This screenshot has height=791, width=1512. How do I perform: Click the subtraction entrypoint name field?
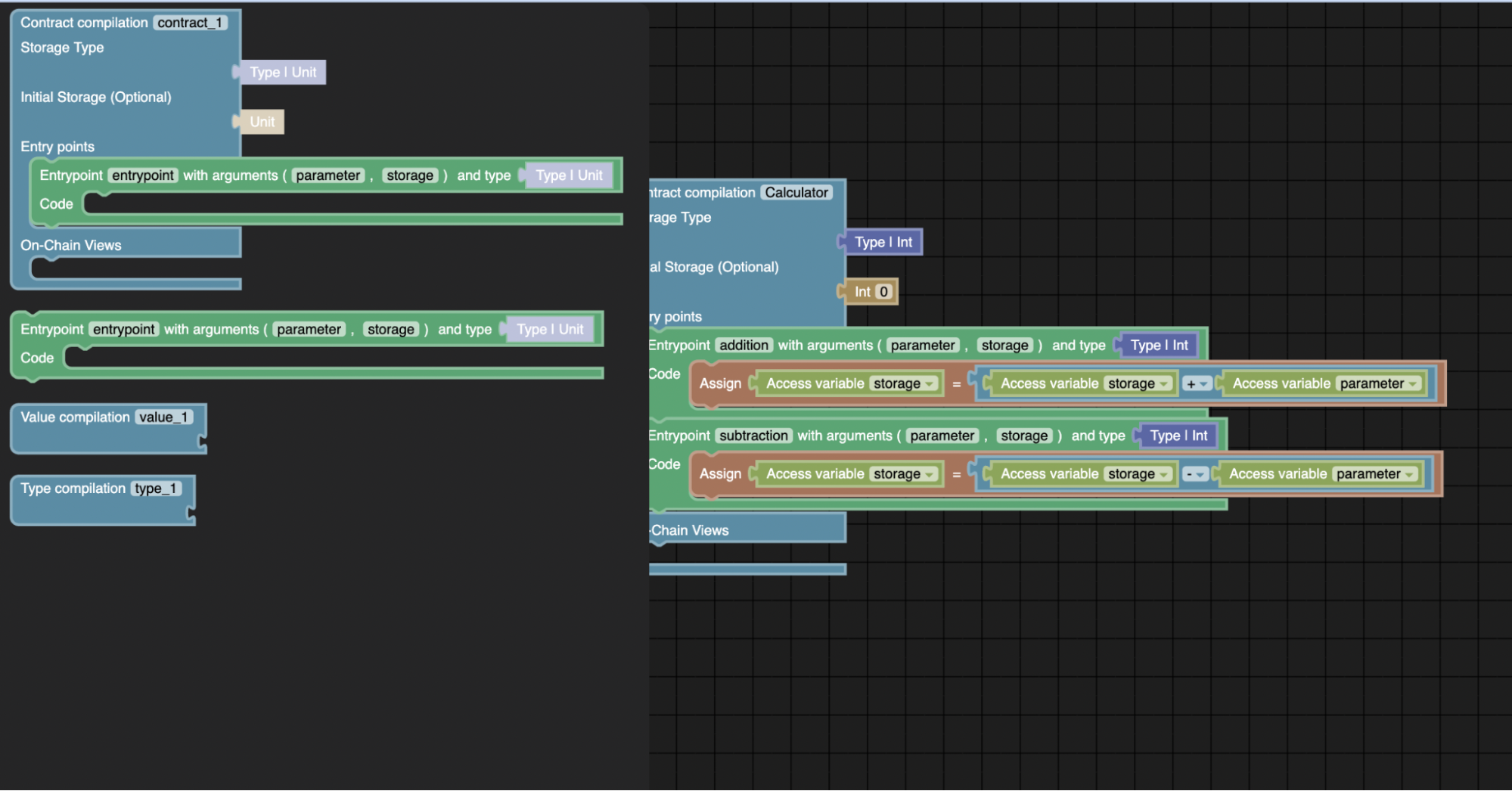click(753, 436)
